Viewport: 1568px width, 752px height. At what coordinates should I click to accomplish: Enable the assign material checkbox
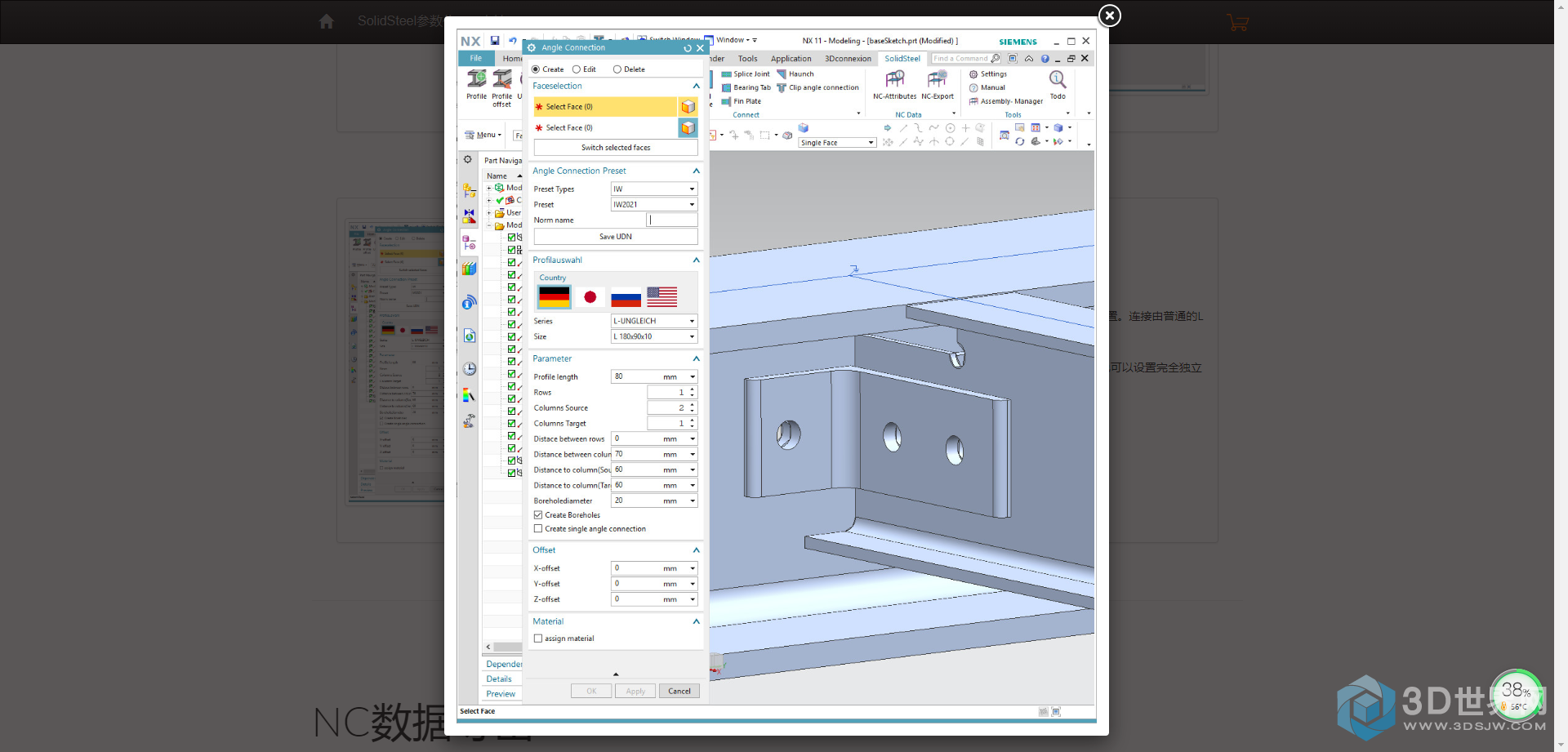(x=538, y=639)
